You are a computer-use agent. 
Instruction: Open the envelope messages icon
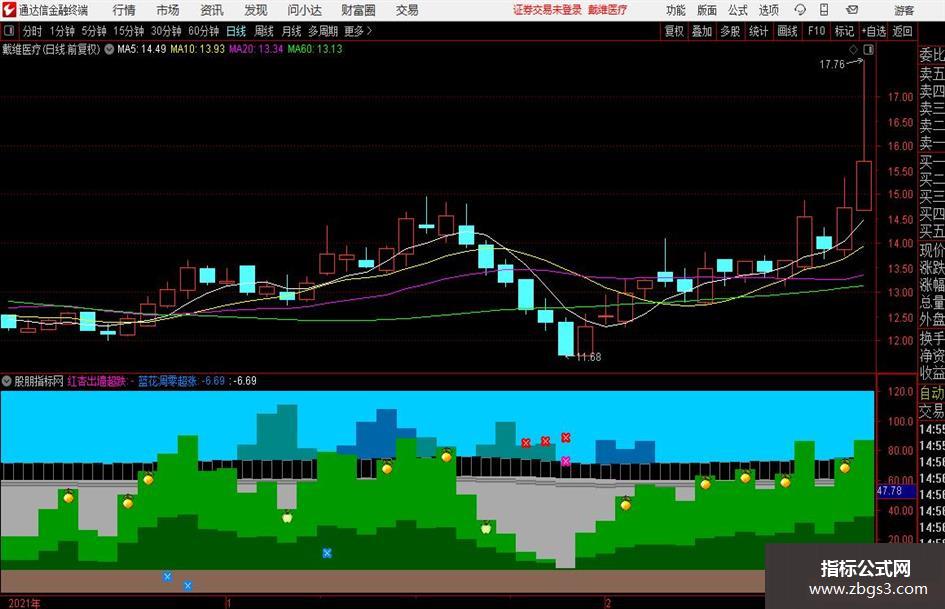[852, 10]
